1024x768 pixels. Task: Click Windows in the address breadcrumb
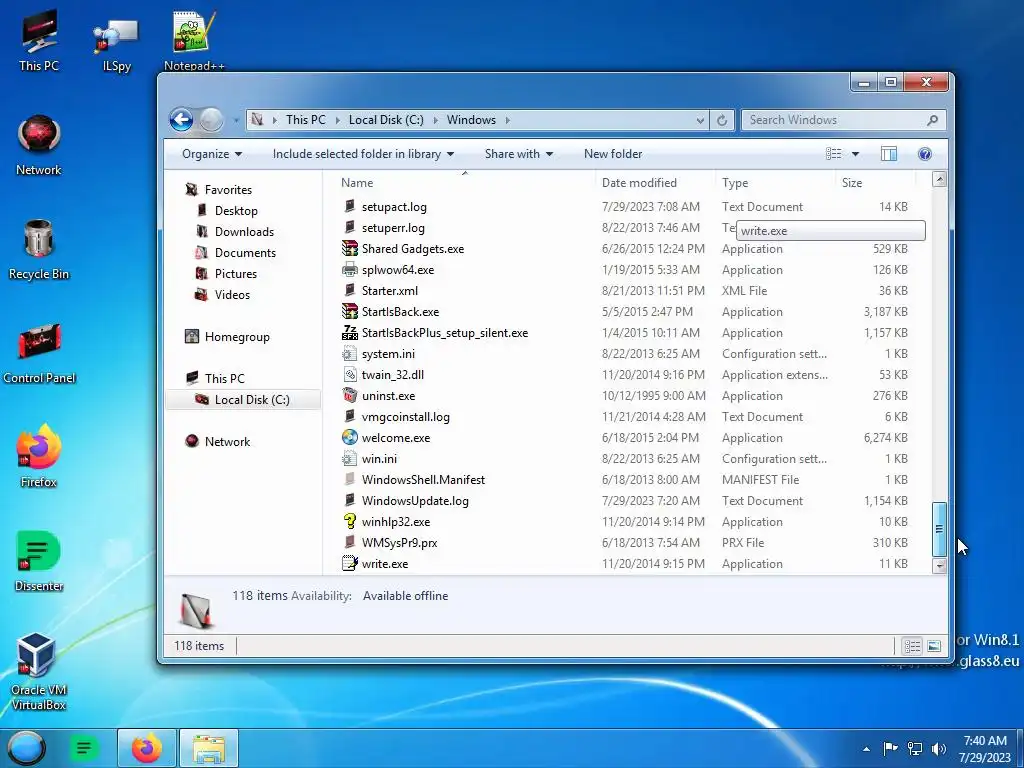pyautogui.click(x=471, y=120)
